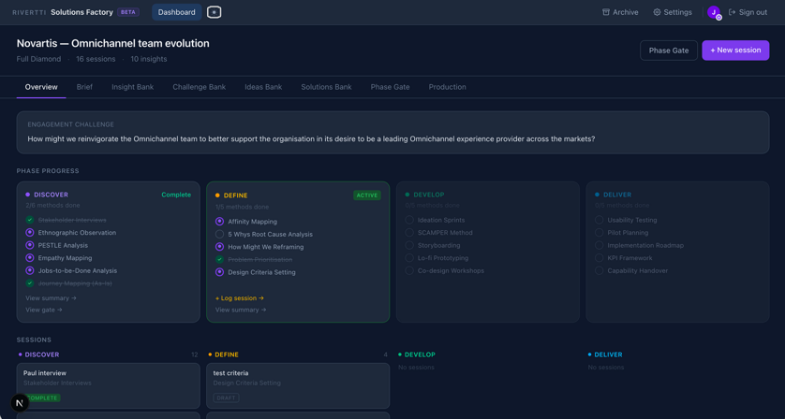785x419 pixels.
Task: Click View summary in the Define card
Action: 241,309
